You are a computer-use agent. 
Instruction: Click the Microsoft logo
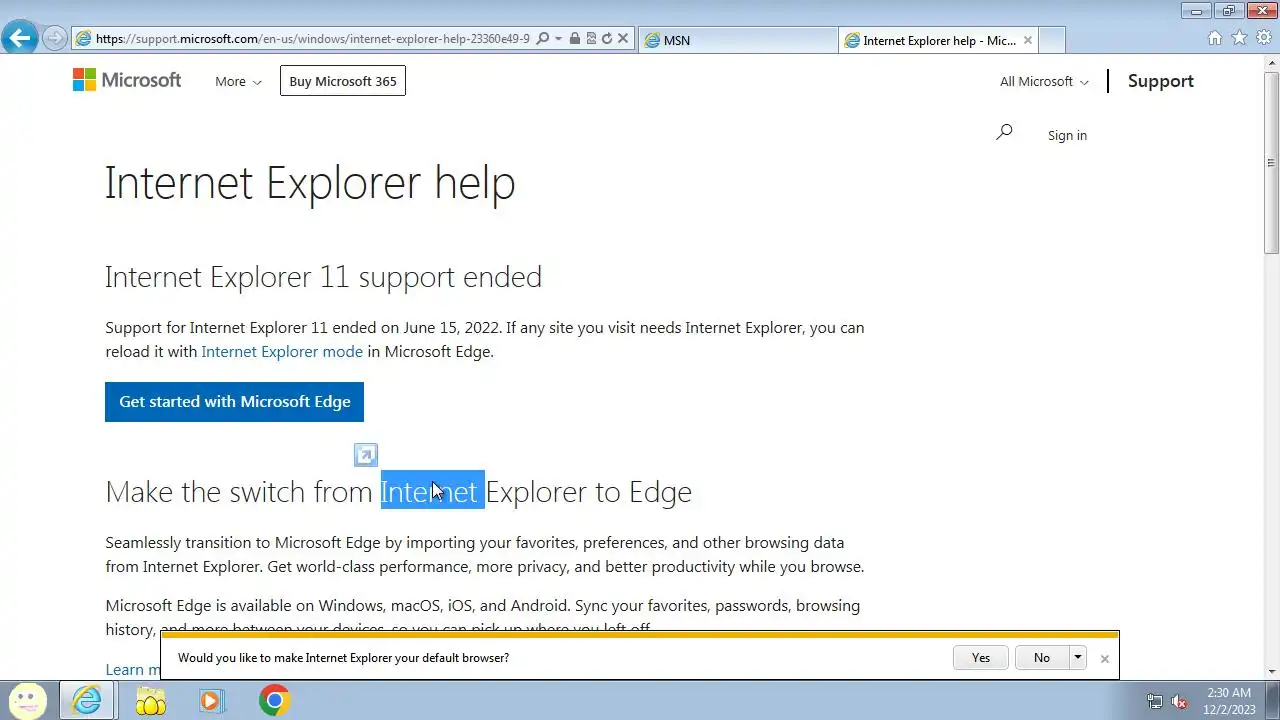point(127,80)
